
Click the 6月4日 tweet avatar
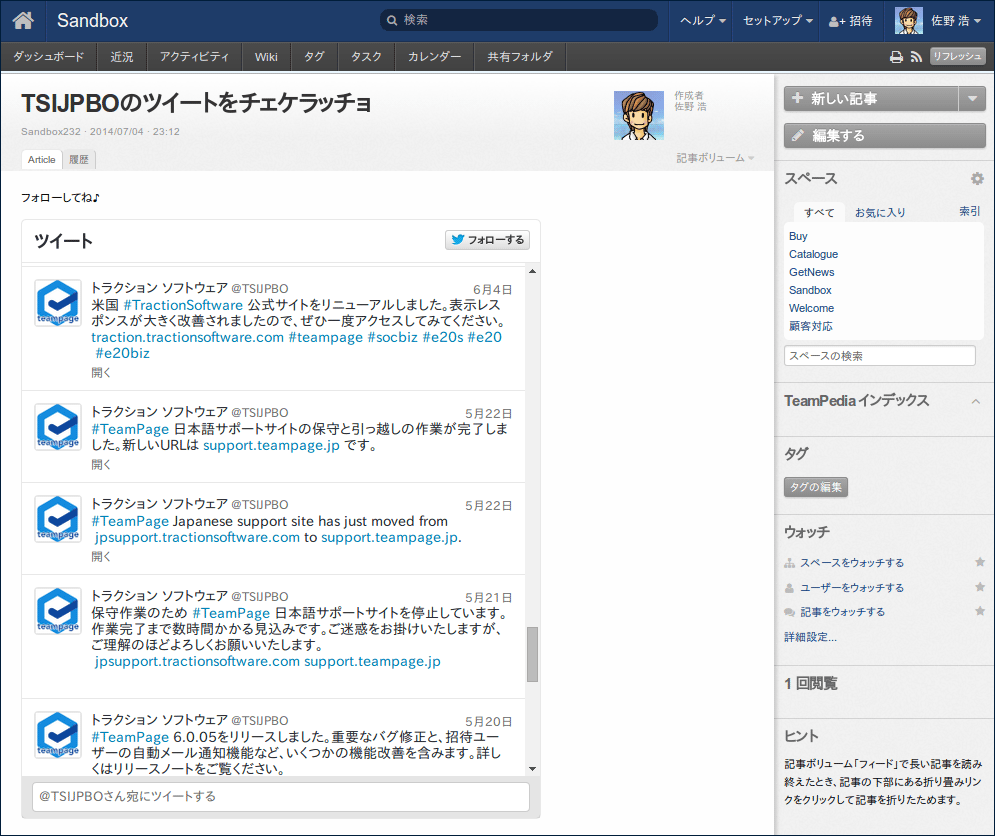[58, 303]
